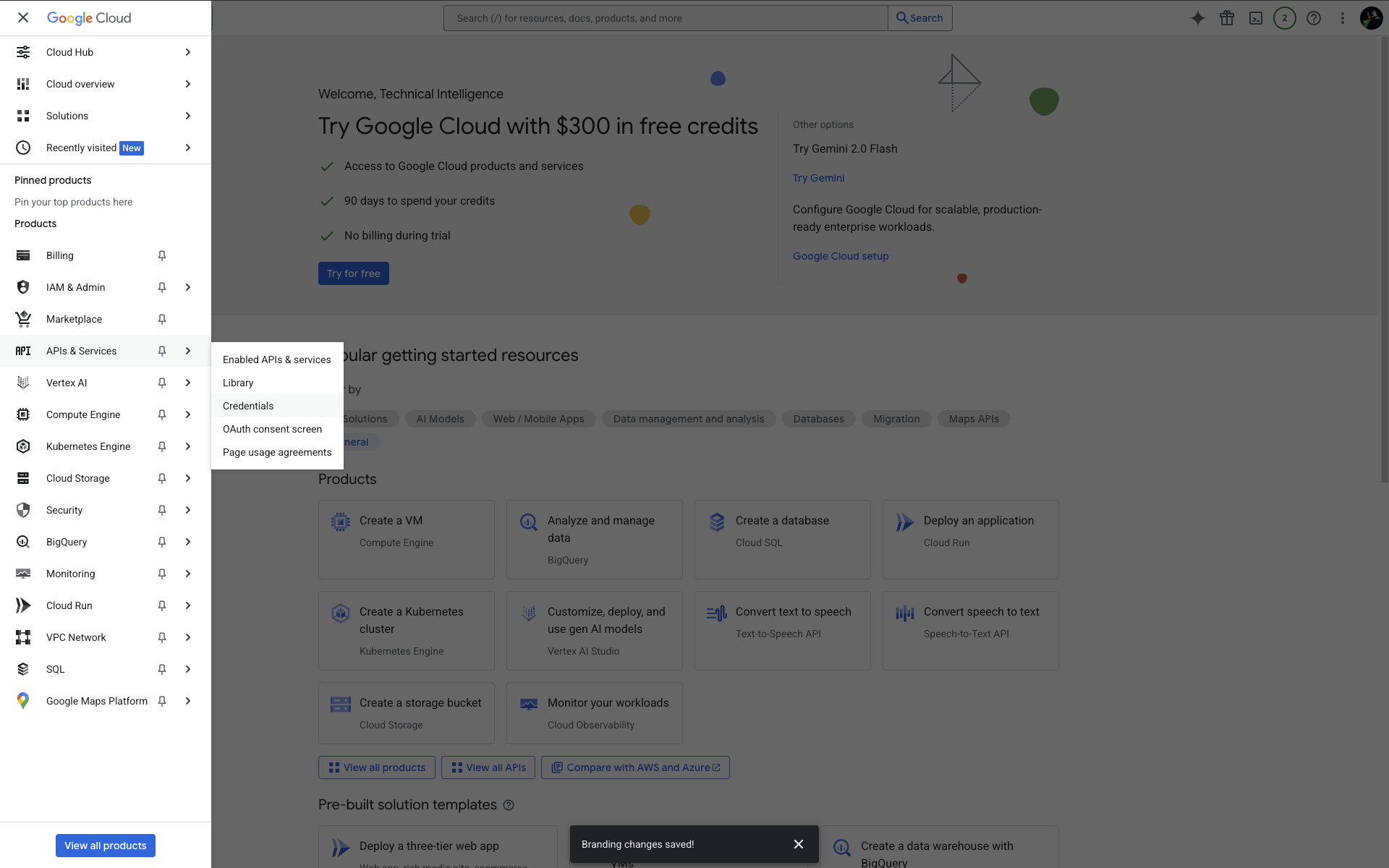Open OAuth consent screen entry
The image size is (1389, 868).
pyautogui.click(x=277, y=429)
